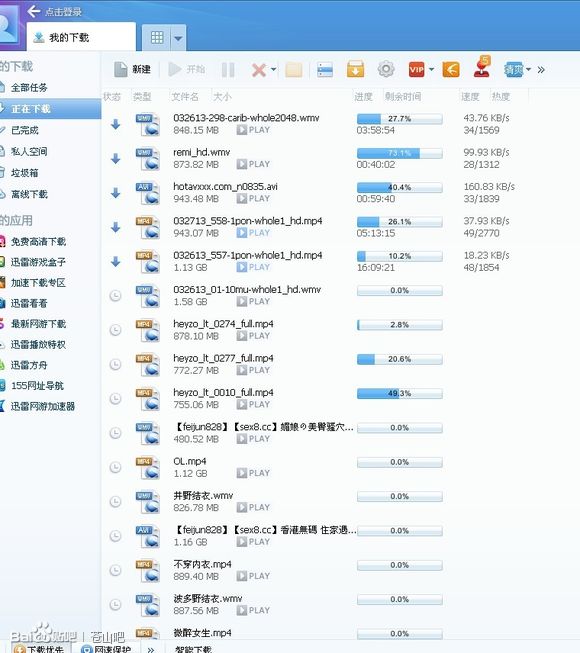The image size is (580, 653).
Task: Click the grid view icon beside 我的下载
Action: pyautogui.click(x=157, y=38)
